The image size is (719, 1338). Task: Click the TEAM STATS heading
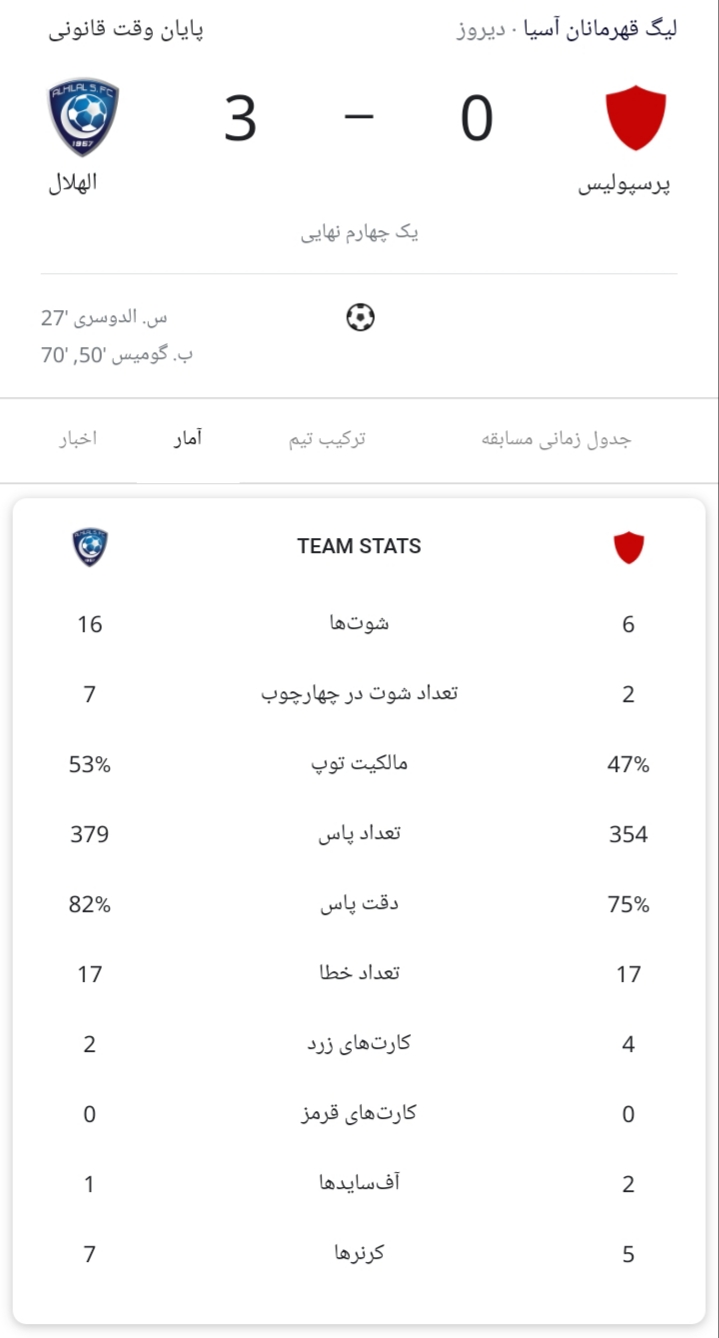pos(359,546)
